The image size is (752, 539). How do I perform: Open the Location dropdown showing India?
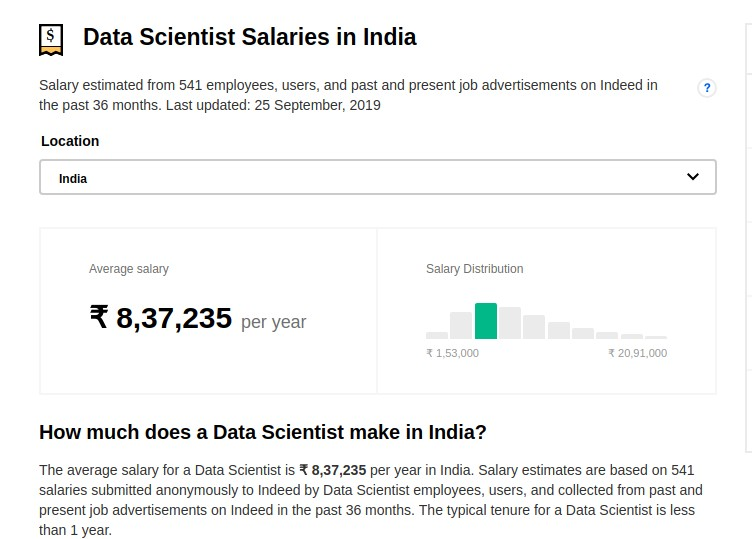[x=377, y=178]
